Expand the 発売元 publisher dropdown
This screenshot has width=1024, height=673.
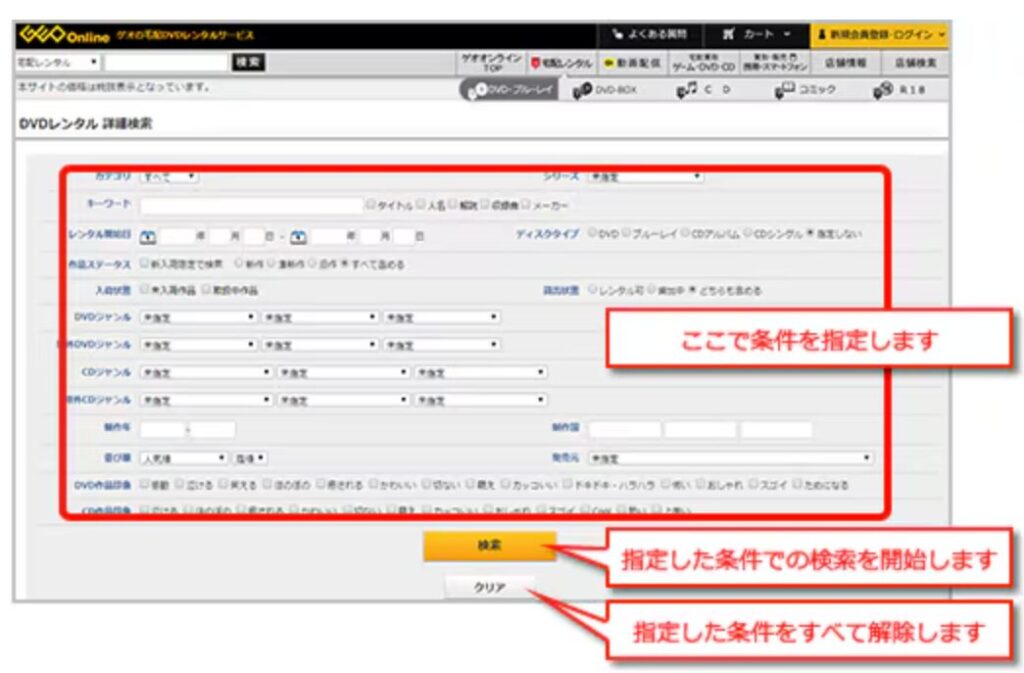point(730,458)
